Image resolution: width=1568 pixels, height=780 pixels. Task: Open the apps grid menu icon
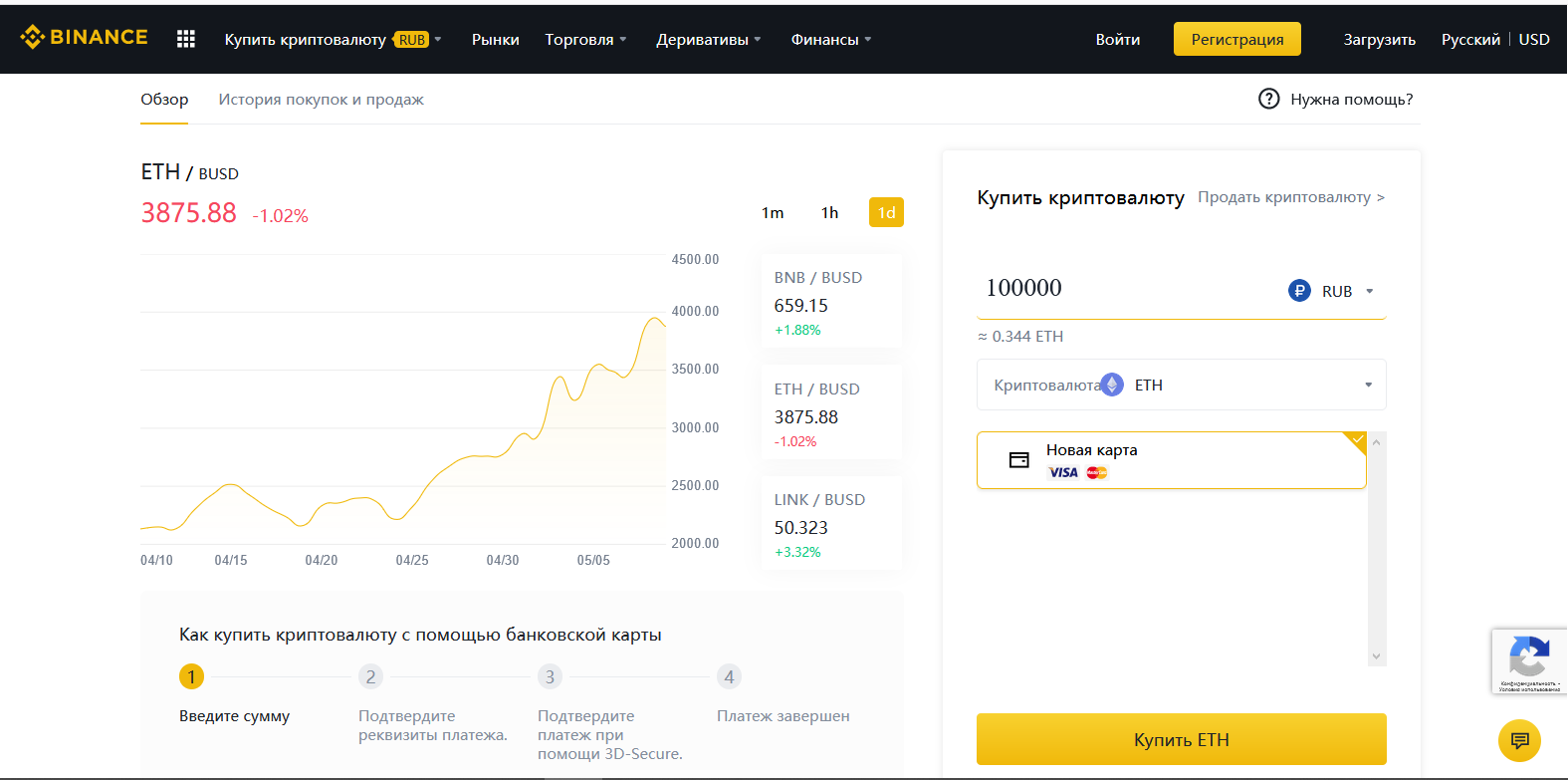point(186,39)
